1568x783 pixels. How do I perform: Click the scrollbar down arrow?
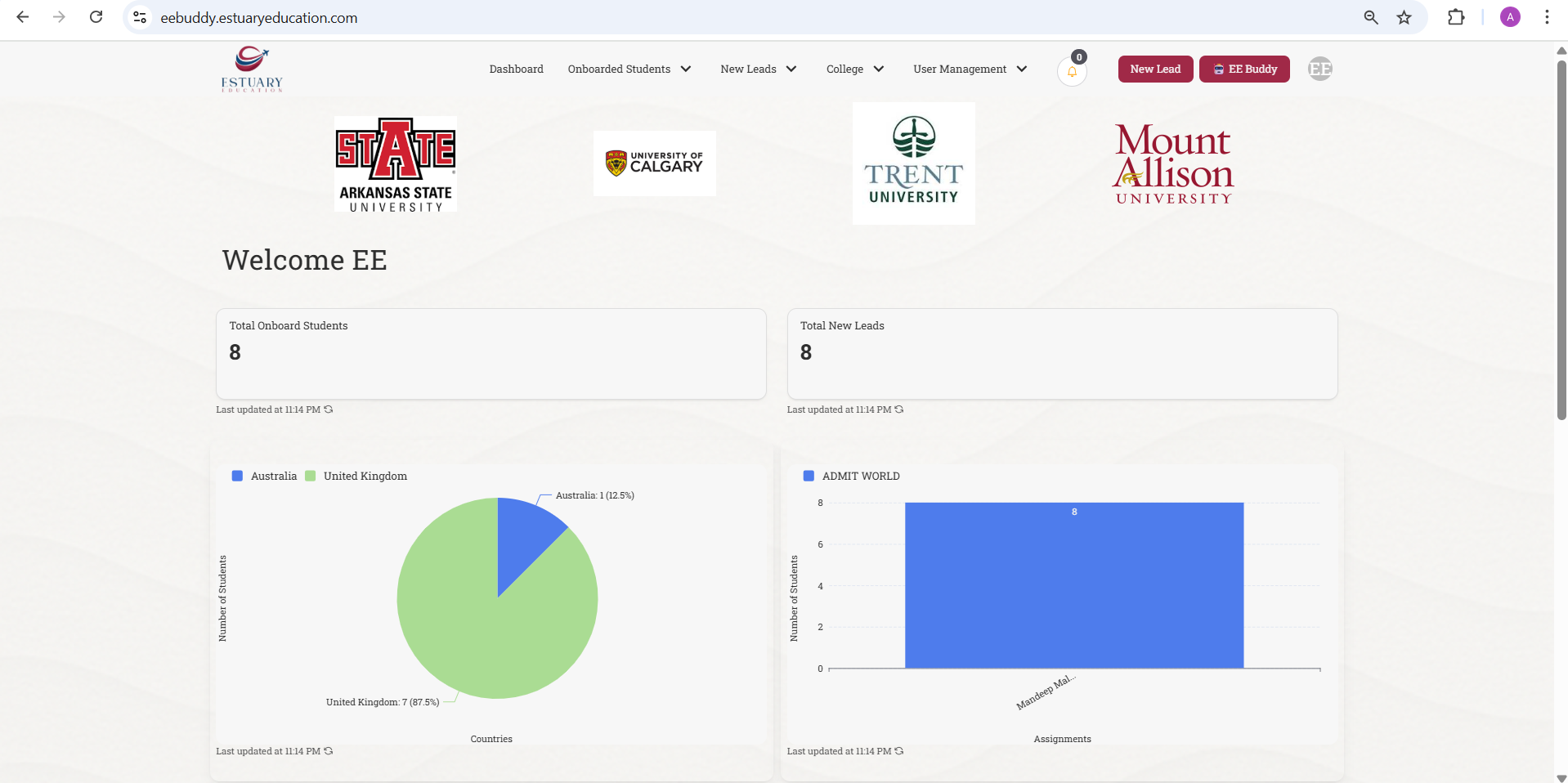[1561, 777]
